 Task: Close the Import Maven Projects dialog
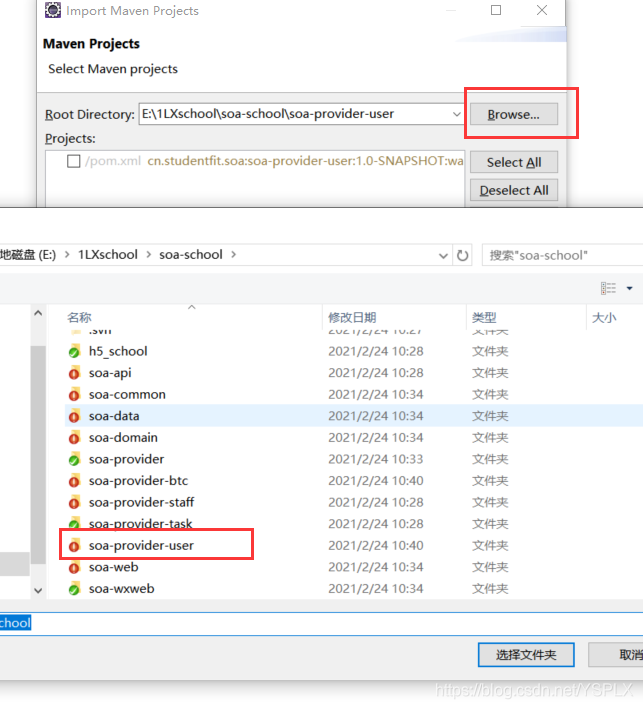(542, 10)
